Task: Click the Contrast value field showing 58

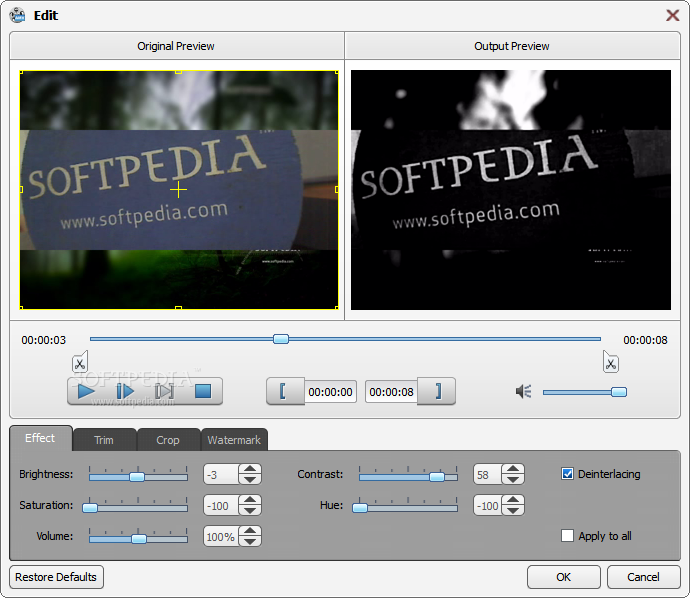Action: (488, 475)
